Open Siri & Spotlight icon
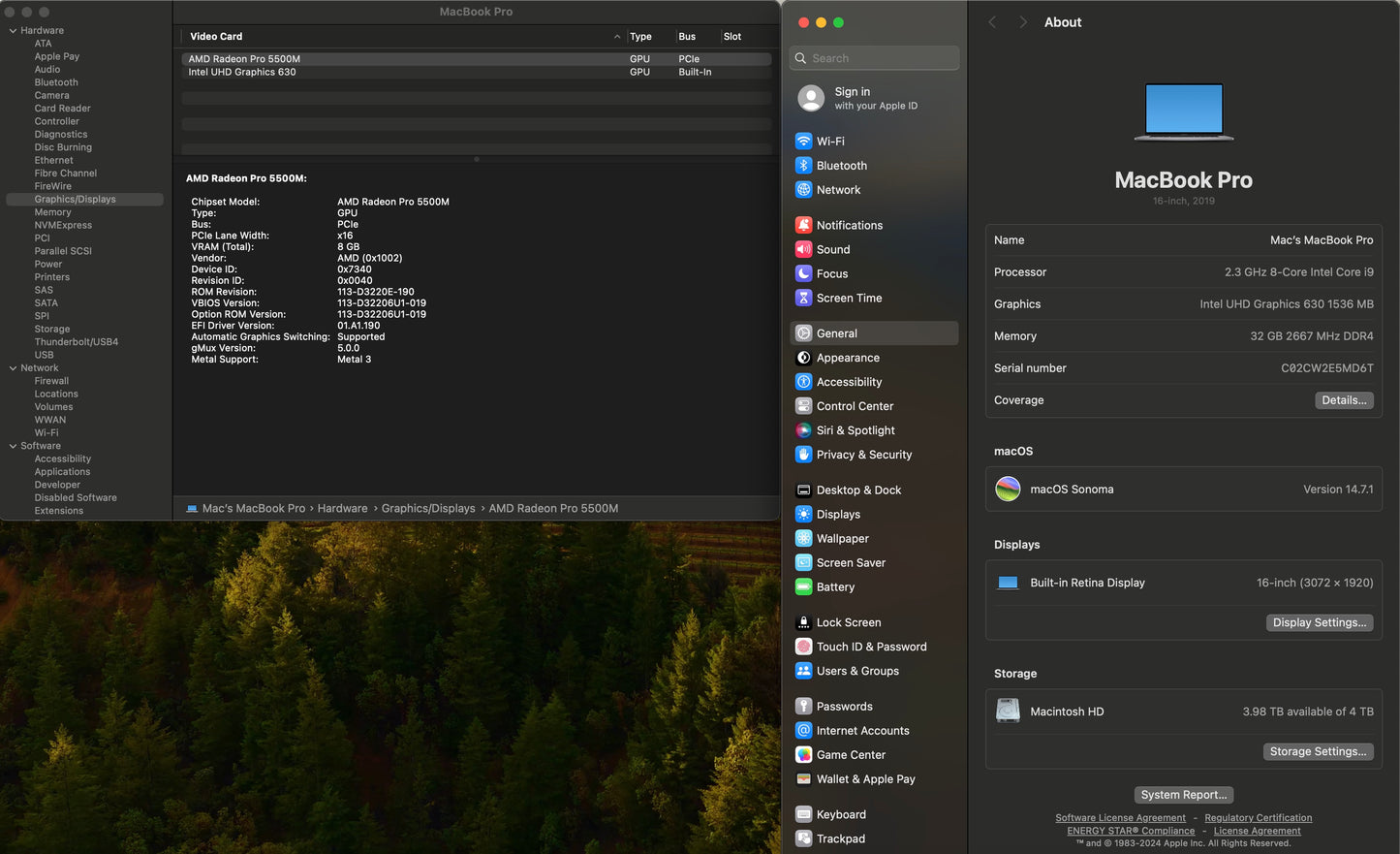 (x=803, y=430)
